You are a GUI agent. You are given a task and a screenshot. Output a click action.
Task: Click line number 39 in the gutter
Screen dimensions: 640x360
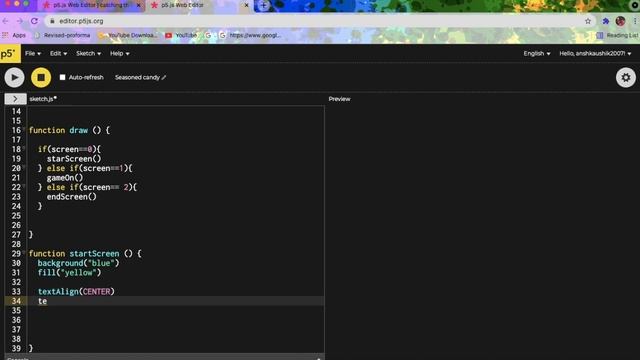tap(16, 349)
